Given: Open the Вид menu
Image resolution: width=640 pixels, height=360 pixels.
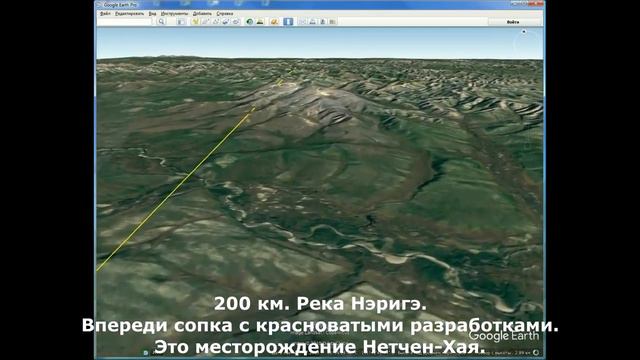Looking at the screenshot, I should pyautogui.click(x=152, y=13).
